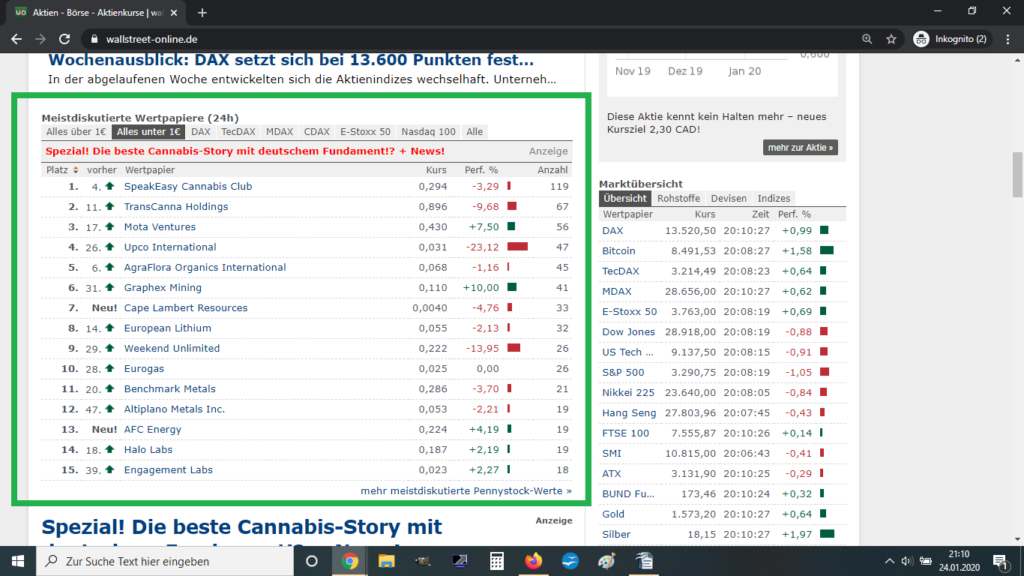Screen dimensions: 1024x576
Task: Launch GIMP from the taskbar
Action: tap(423, 561)
